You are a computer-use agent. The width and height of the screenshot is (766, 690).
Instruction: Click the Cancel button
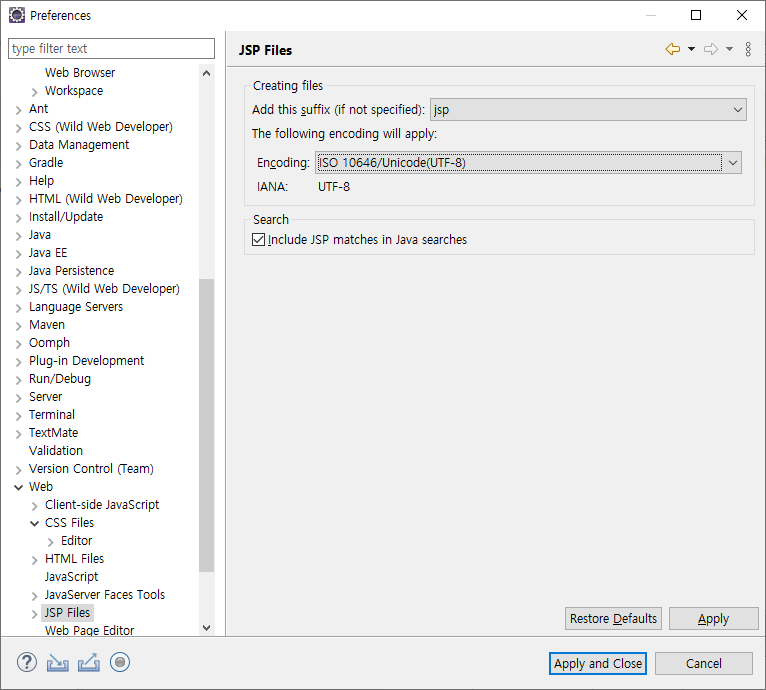tap(703, 664)
